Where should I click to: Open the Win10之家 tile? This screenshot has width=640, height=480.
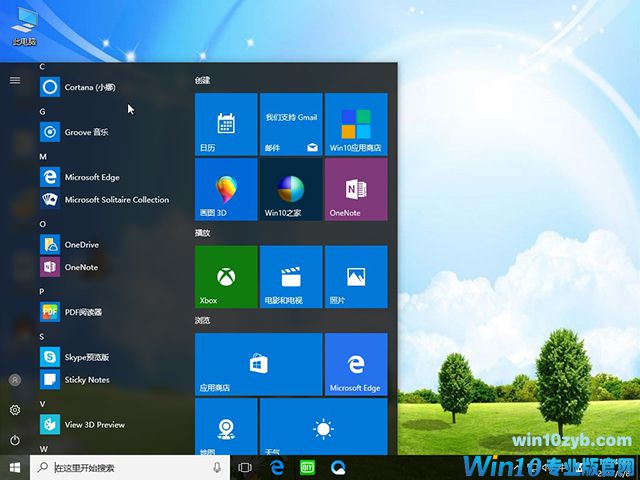click(x=291, y=189)
